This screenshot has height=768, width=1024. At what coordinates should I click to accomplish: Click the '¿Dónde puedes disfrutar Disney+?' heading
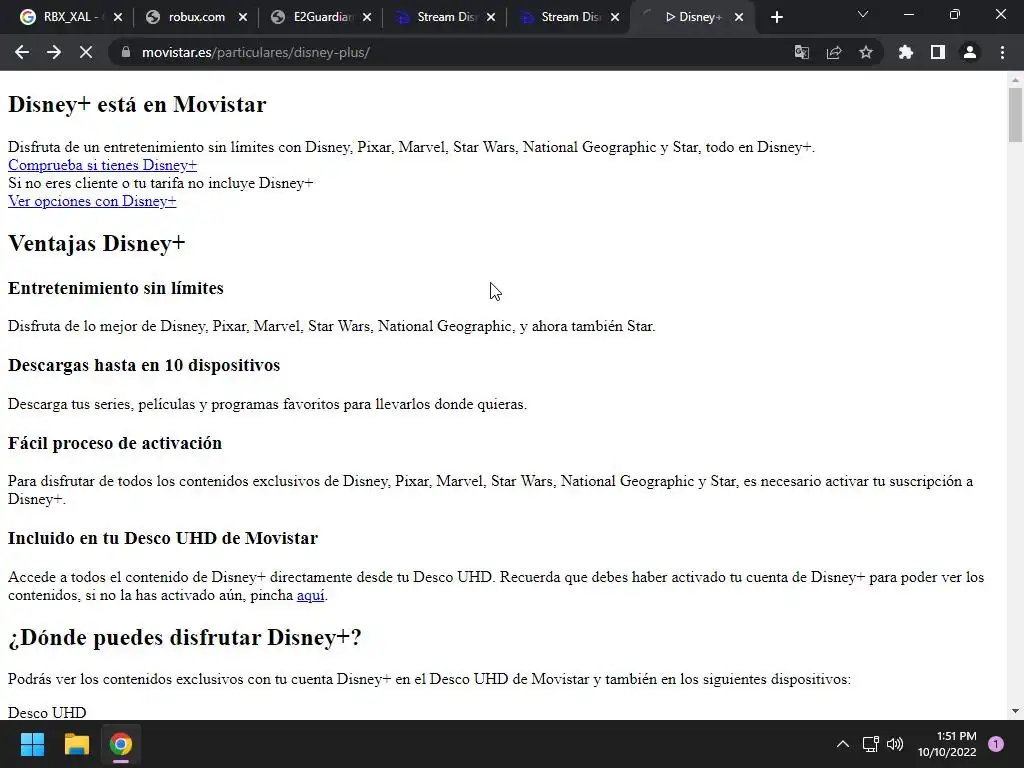click(185, 637)
